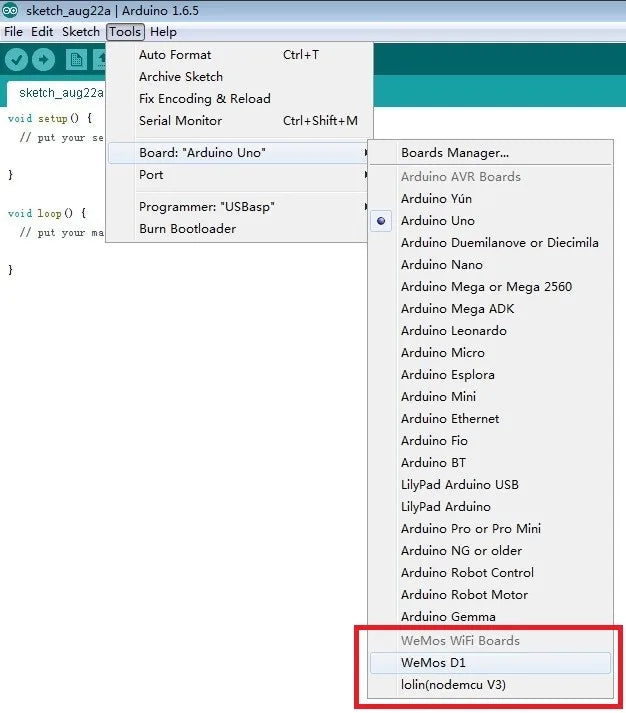The image size is (626, 713).
Task: Expand the Programmer: "USBasp" submenu
Action: (239, 207)
